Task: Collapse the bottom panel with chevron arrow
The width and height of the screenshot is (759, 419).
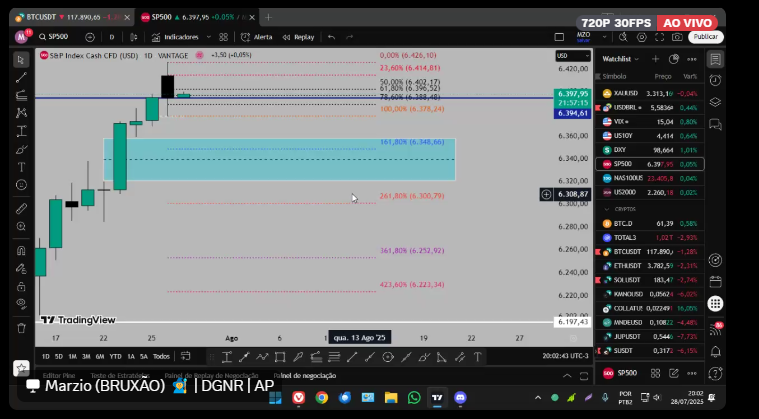Action: [x=566, y=376]
